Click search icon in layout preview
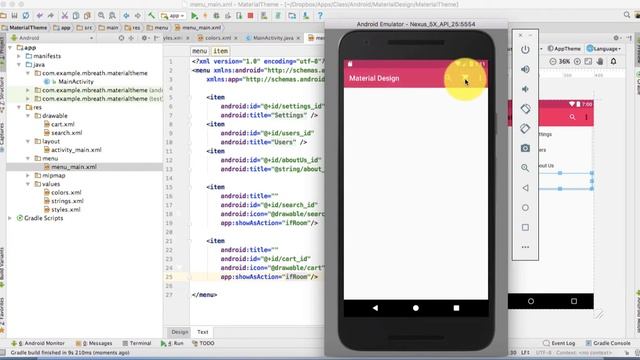The image size is (640, 360). click(x=572, y=117)
